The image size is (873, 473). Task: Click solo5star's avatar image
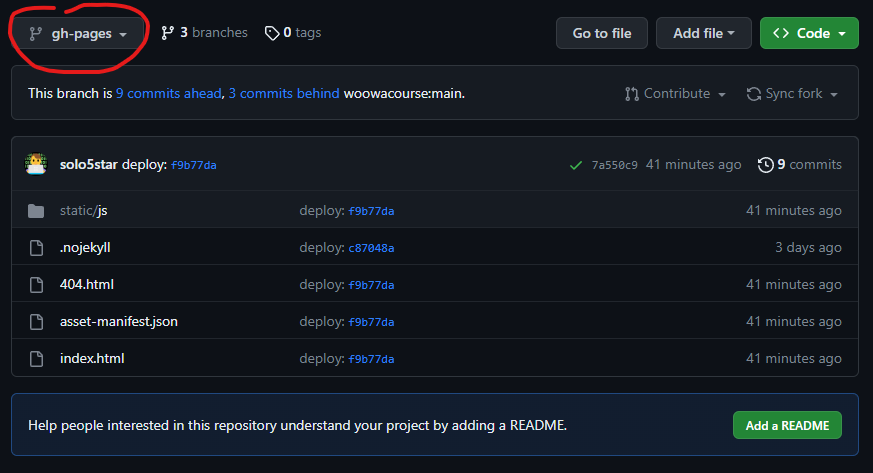[x=36, y=164]
